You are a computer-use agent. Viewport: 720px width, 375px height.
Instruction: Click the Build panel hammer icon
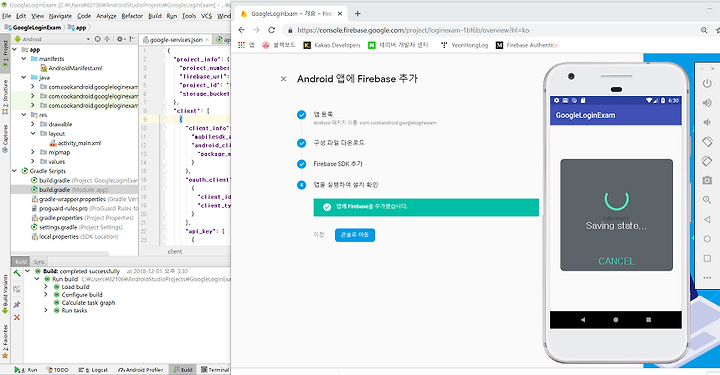tap(17, 274)
